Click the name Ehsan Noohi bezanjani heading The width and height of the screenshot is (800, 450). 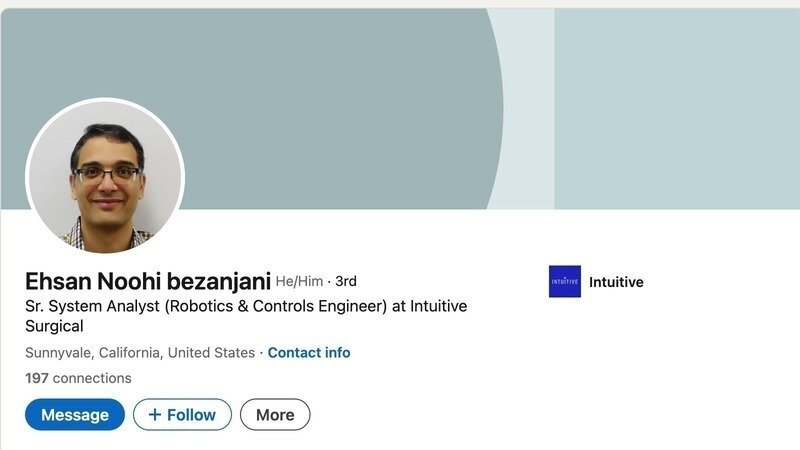pyautogui.click(x=147, y=281)
